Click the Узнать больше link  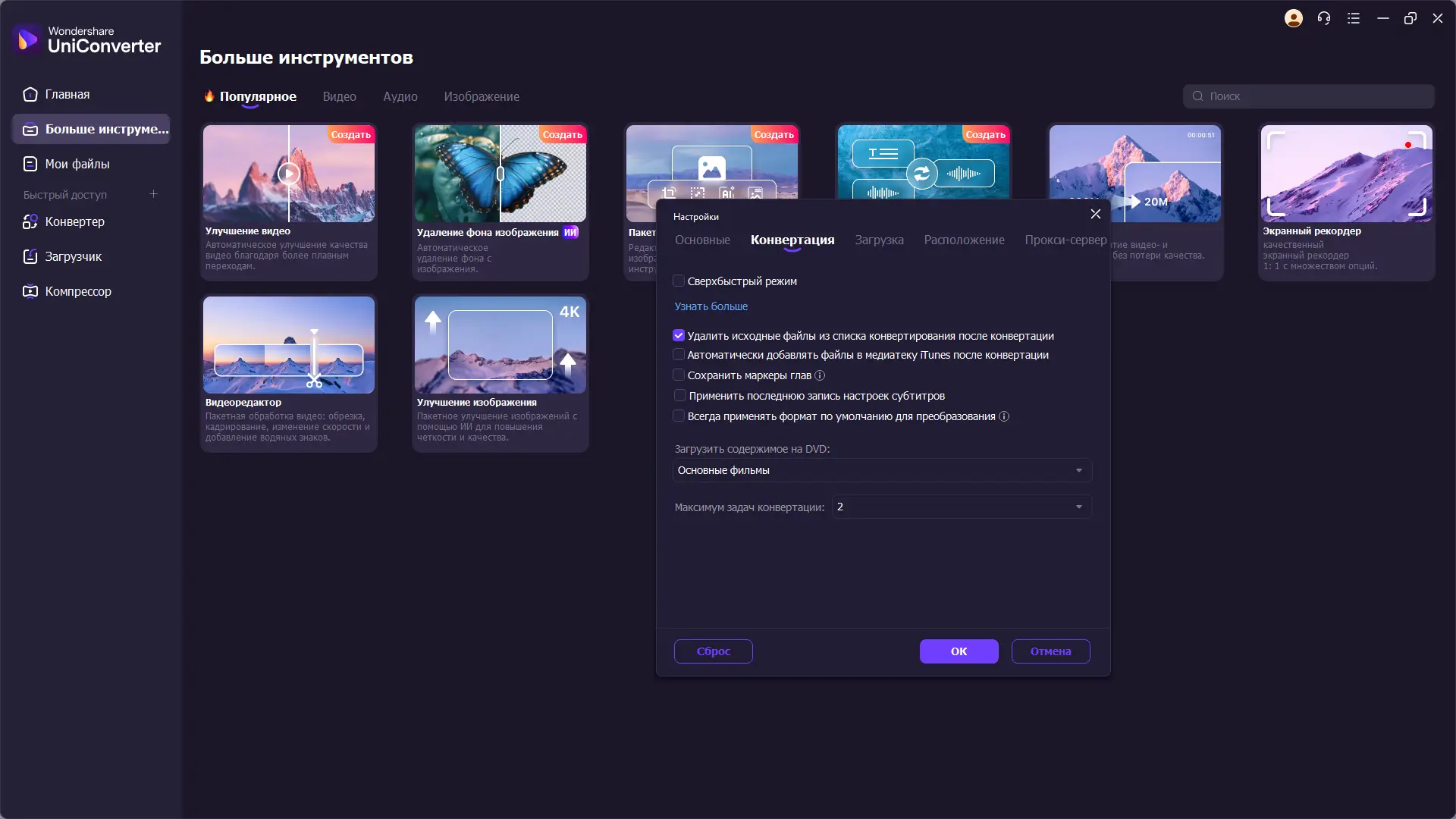(711, 306)
